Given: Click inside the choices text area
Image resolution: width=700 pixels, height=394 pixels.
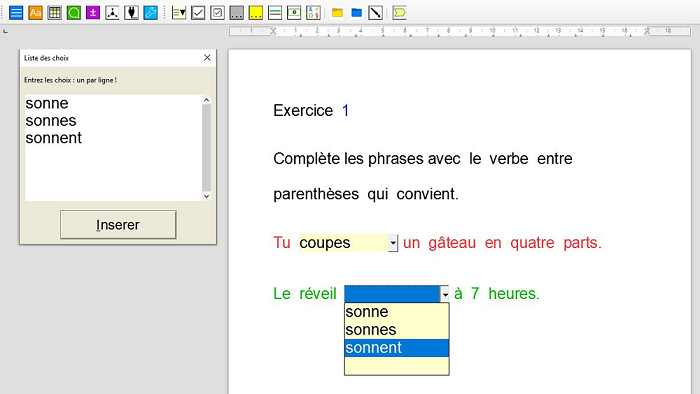Looking at the screenshot, I should pos(113,148).
